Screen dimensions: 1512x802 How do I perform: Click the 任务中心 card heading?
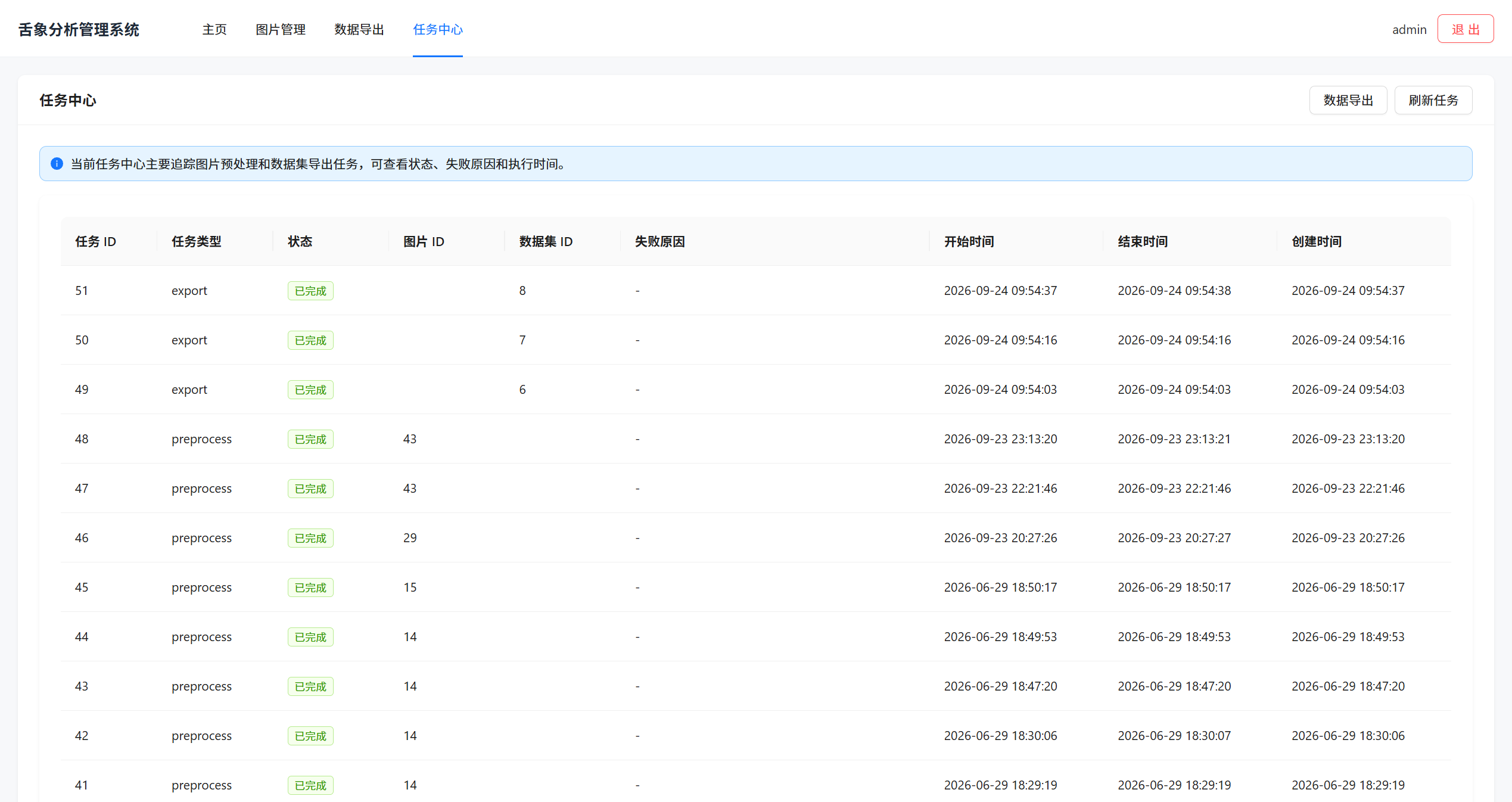tap(68, 100)
